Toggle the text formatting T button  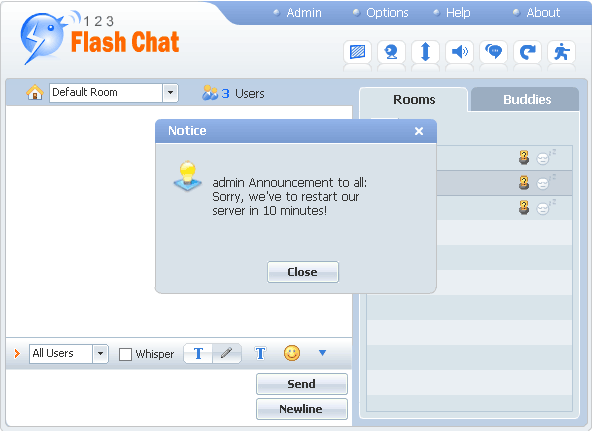click(x=198, y=353)
